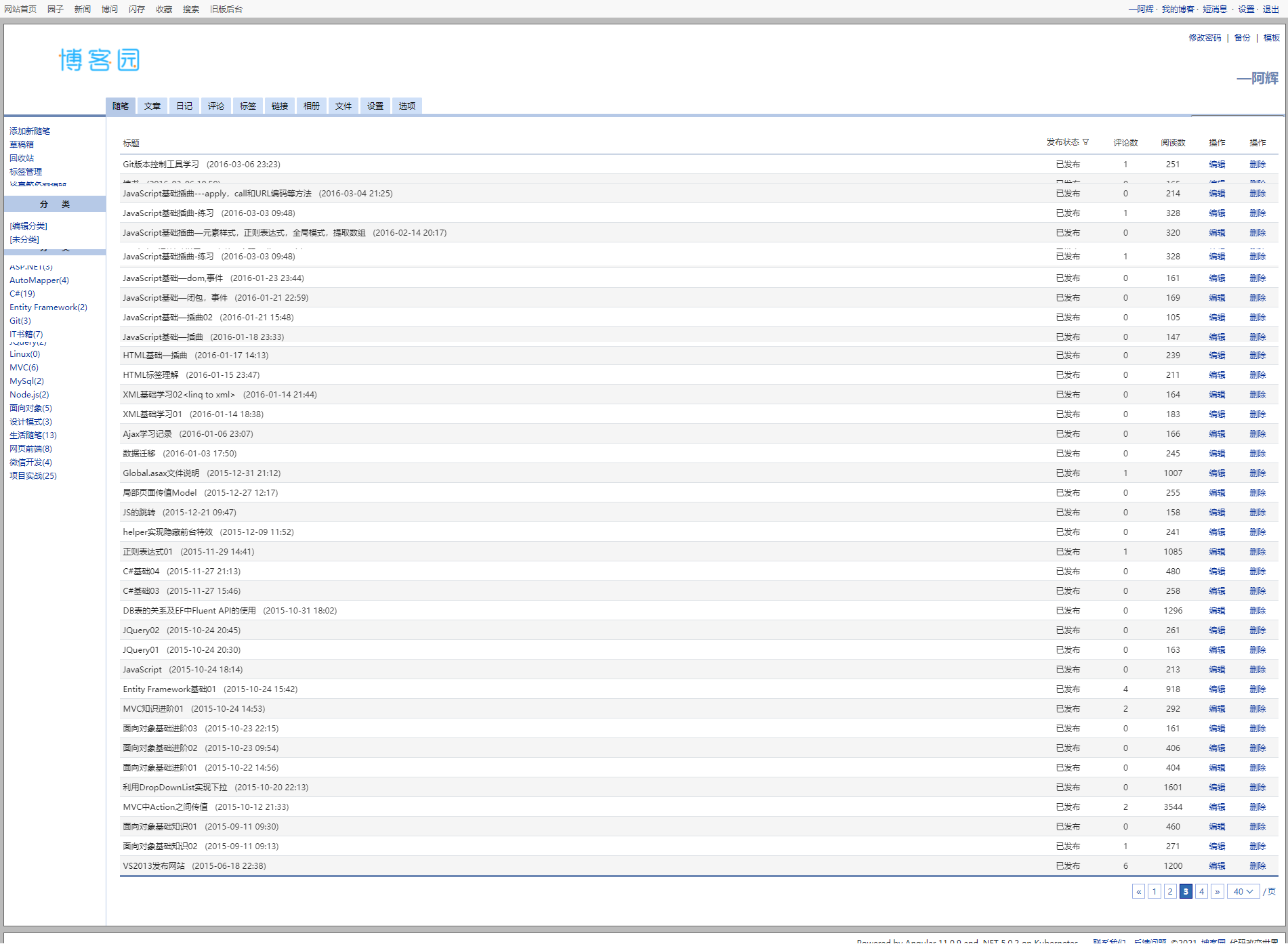
Task: Click 添加新随笔 in sidebar
Action: pos(30,131)
